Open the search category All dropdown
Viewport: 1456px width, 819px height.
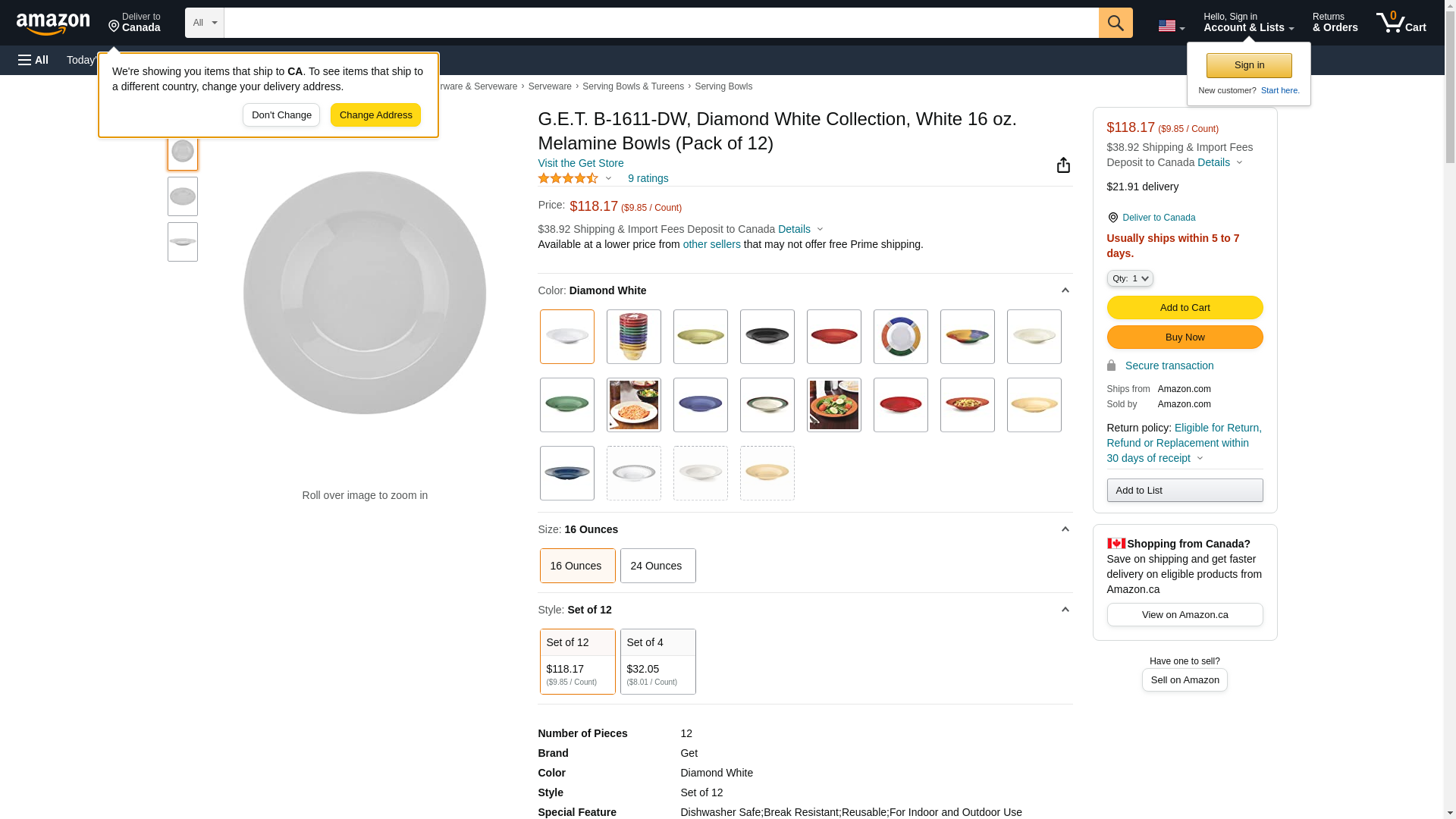point(204,23)
